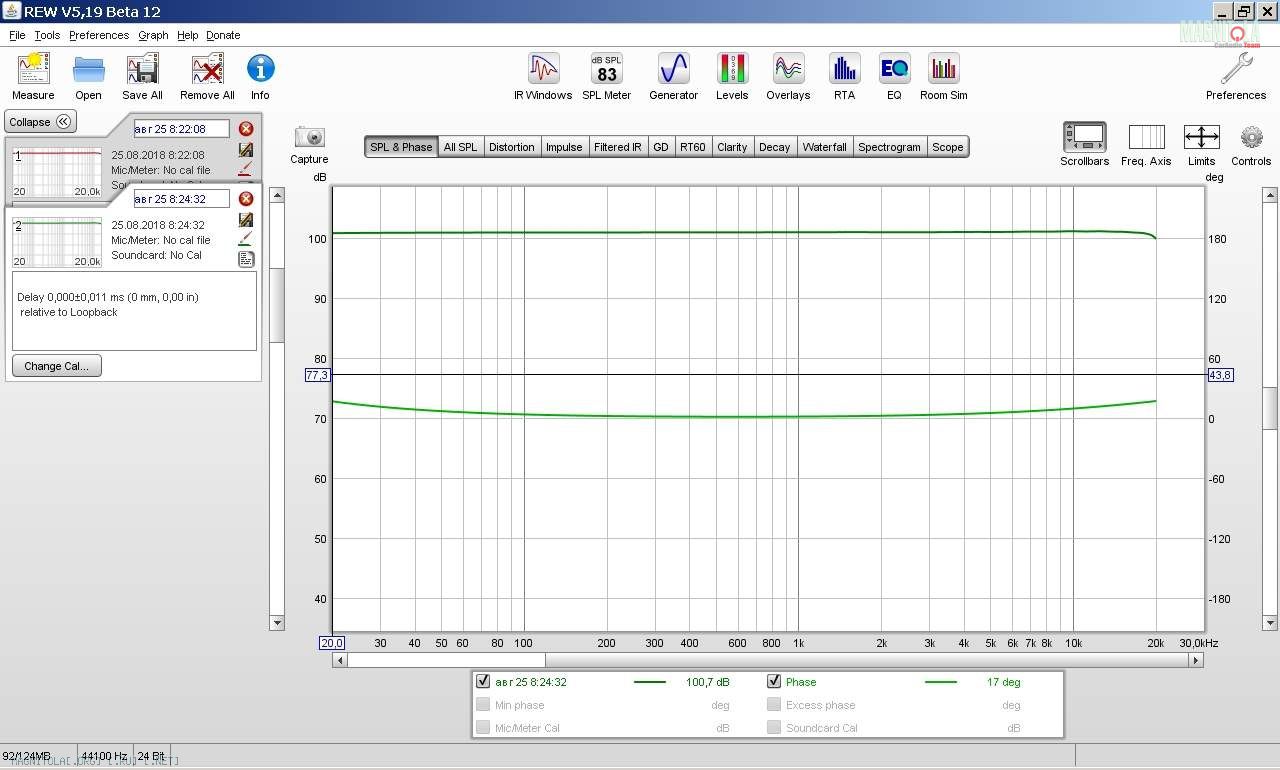Image resolution: width=1280 pixels, height=770 pixels.
Task: Open the EQ window
Action: pyautogui.click(x=894, y=69)
